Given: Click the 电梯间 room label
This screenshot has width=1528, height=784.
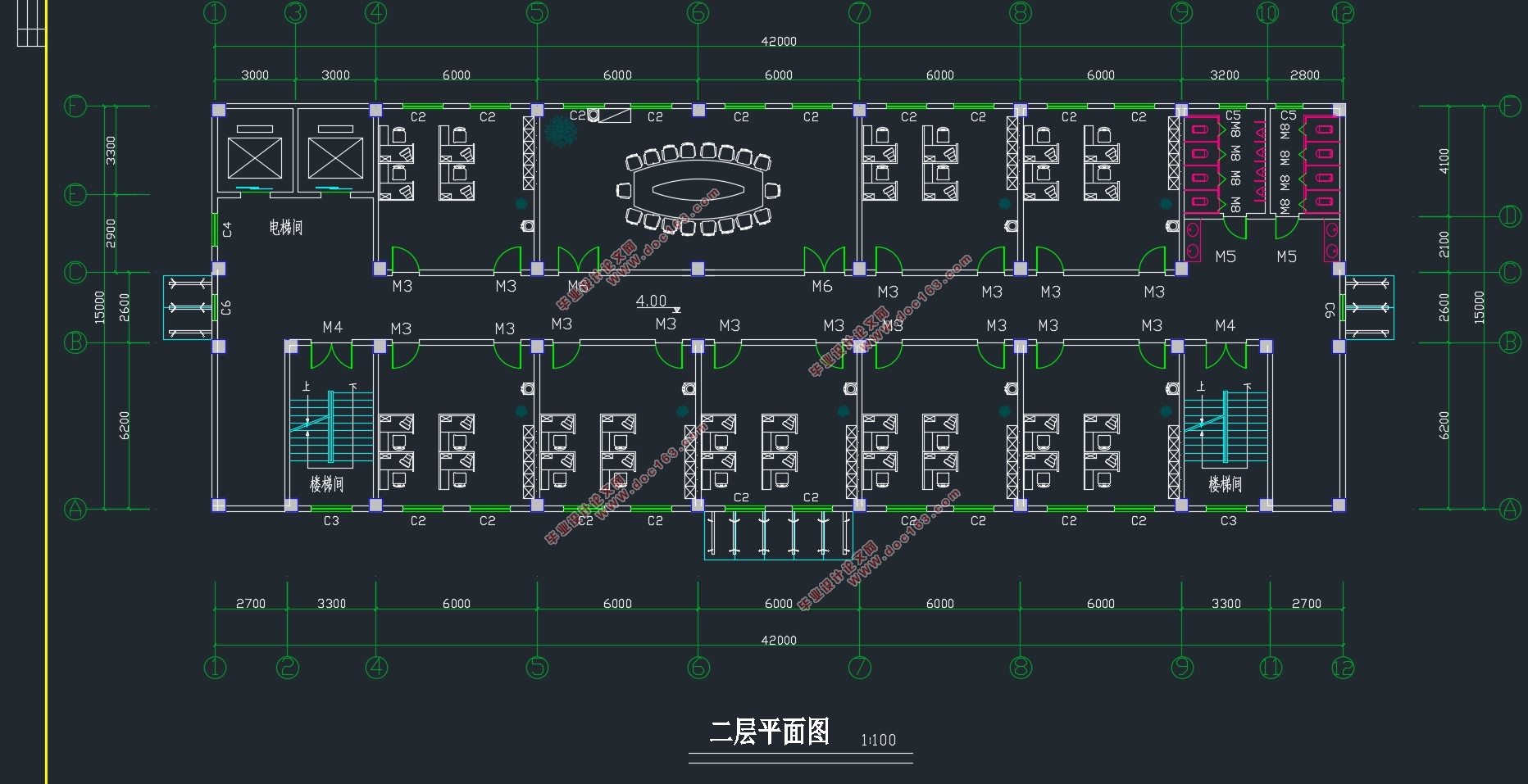Looking at the screenshot, I should point(286,227).
